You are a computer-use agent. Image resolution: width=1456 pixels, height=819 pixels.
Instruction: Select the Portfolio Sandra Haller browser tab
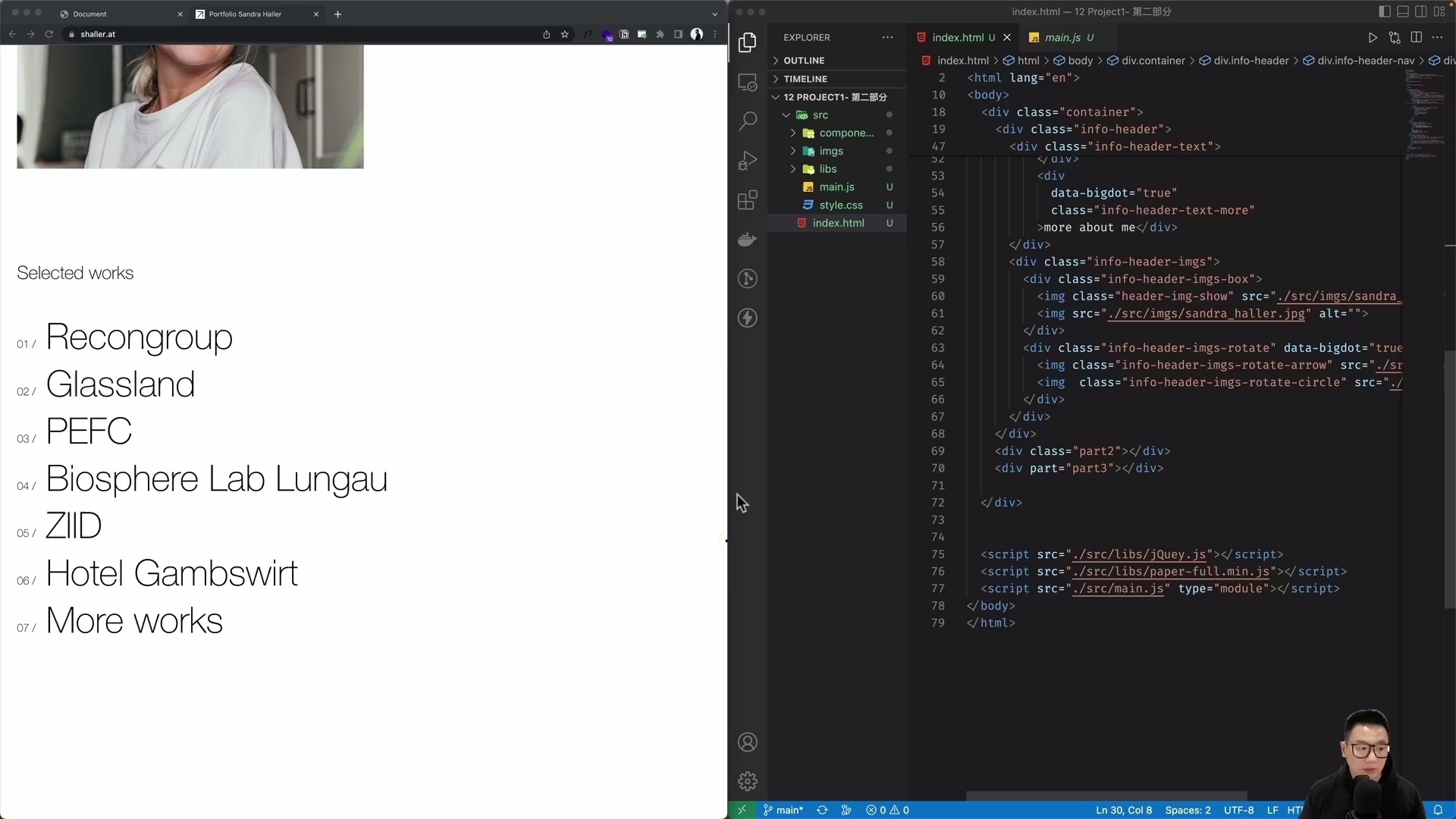point(246,14)
